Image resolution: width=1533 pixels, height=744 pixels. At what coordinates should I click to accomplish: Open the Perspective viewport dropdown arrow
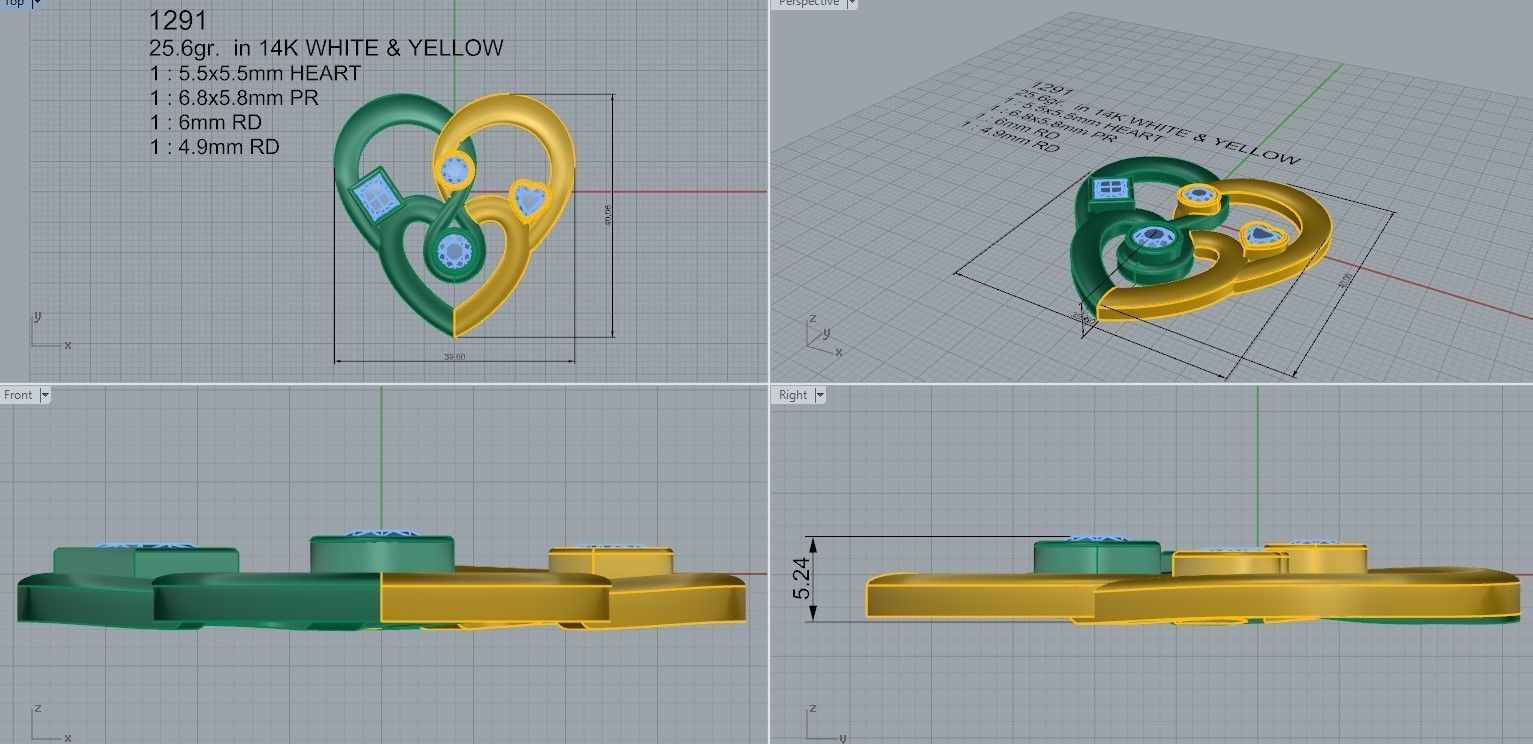(851, 4)
